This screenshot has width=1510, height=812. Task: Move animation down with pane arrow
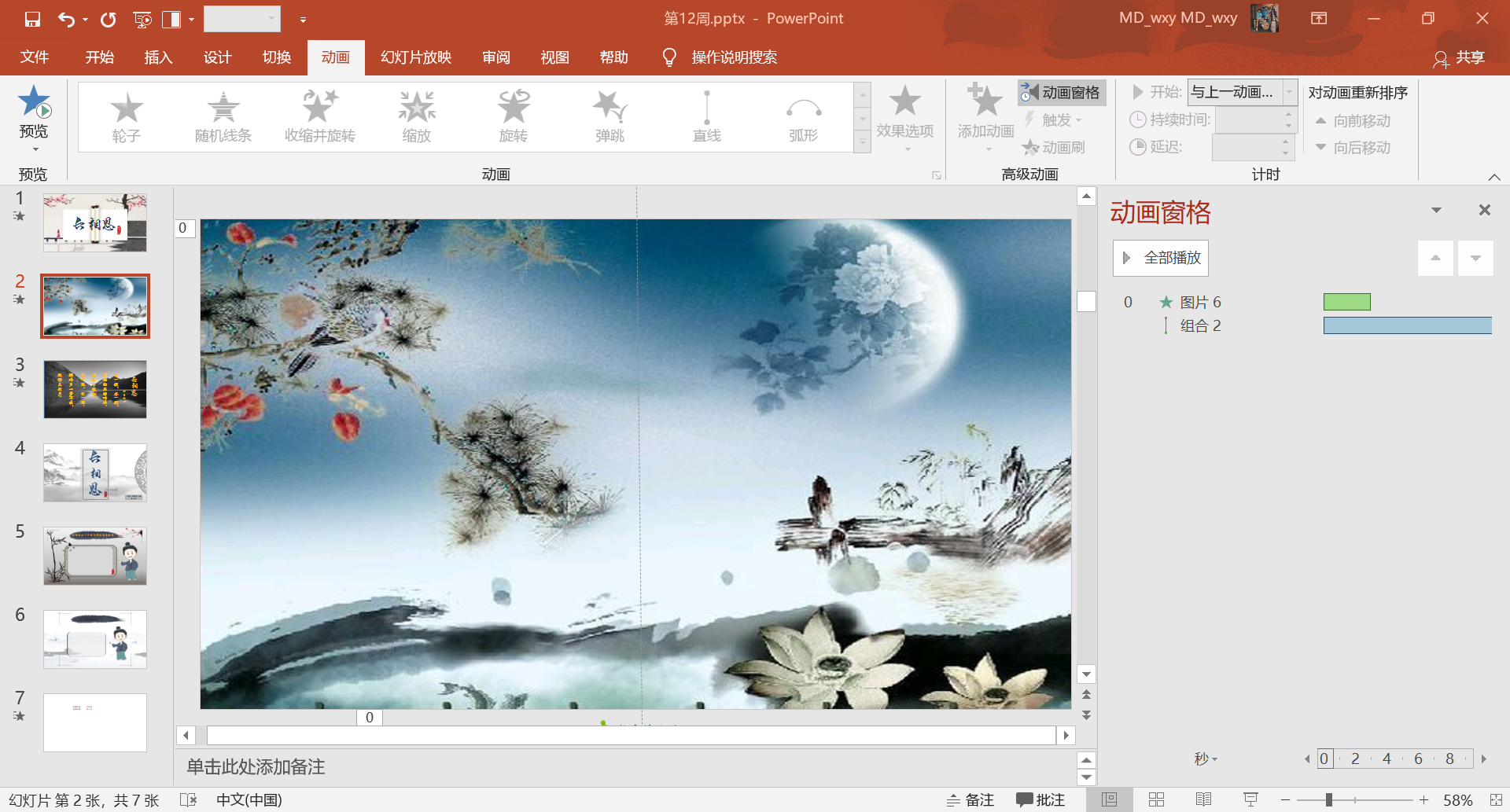pos(1475,258)
